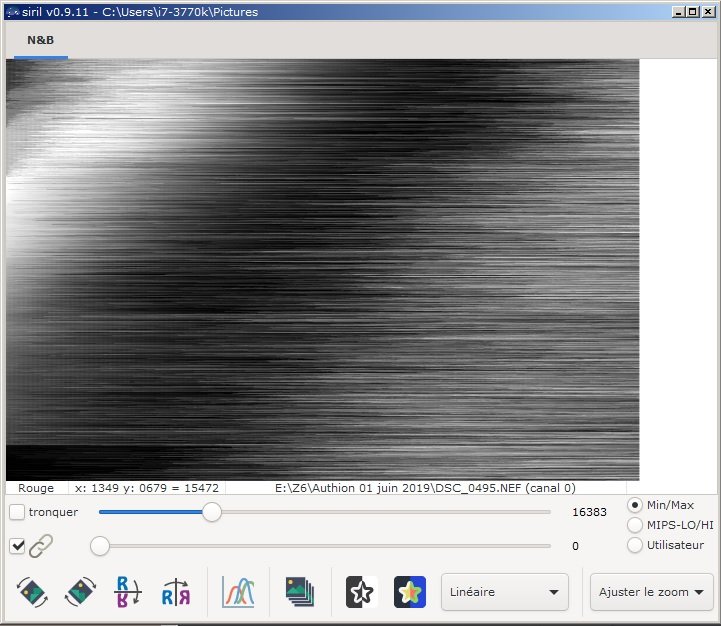Flip image vertically (mirror R top-bottom) icon
The height and width of the screenshot is (626, 721).
click(127, 592)
